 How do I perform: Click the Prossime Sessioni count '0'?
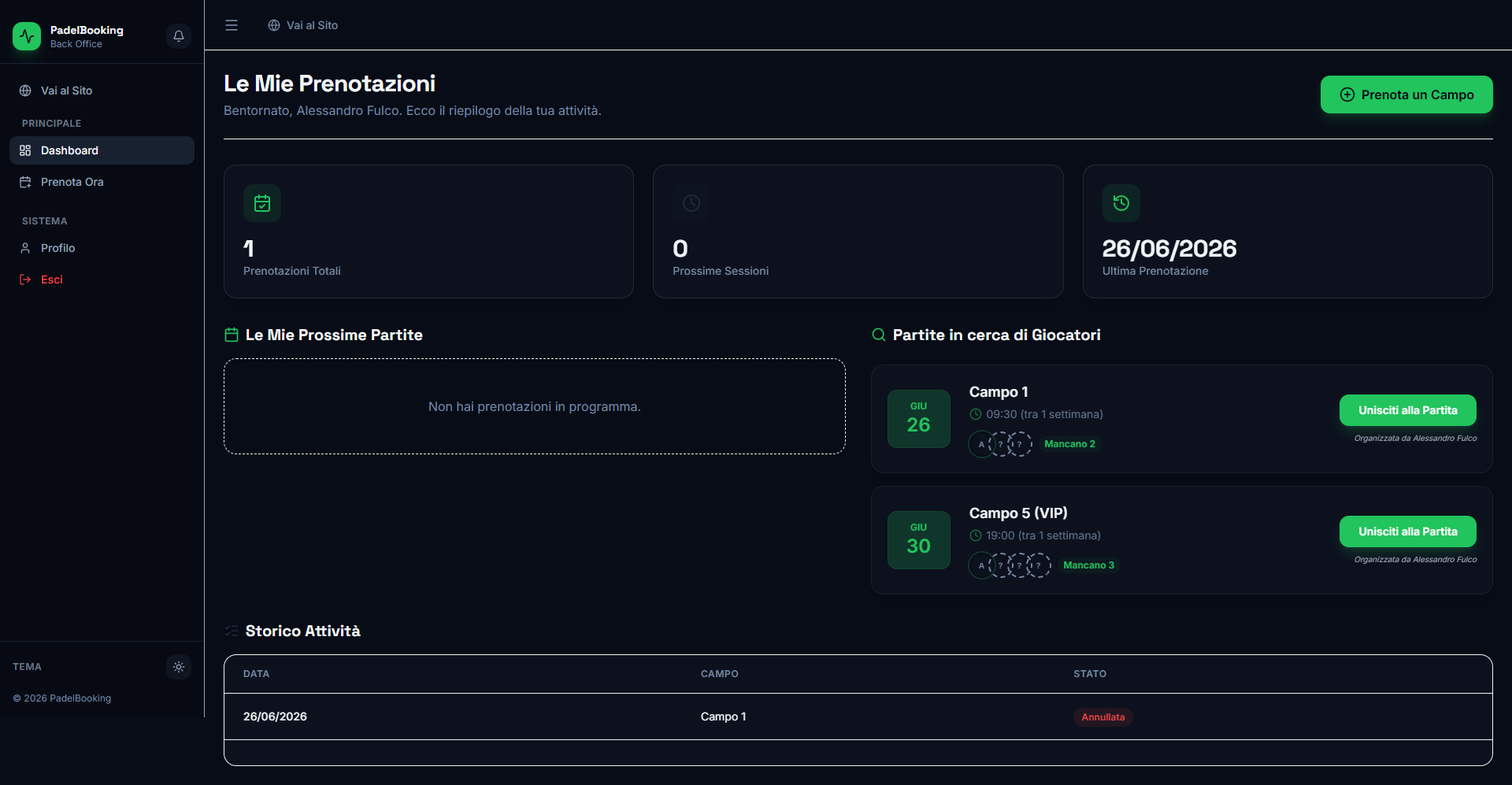click(x=680, y=249)
